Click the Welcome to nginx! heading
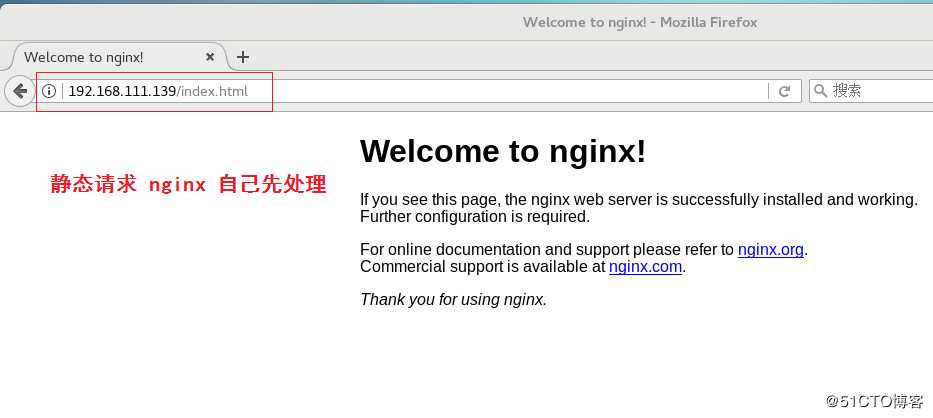This screenshot has width=933, height=418. coord(503,151)
